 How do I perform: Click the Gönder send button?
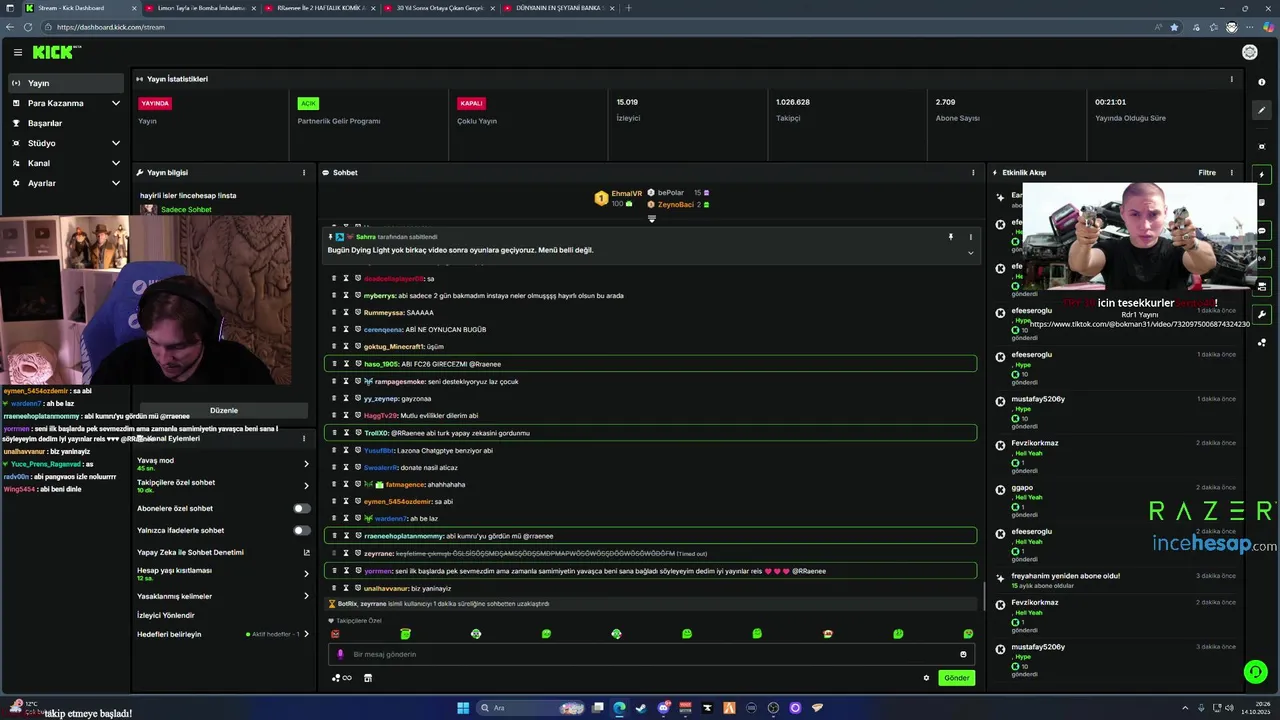(x=957, y=678)
